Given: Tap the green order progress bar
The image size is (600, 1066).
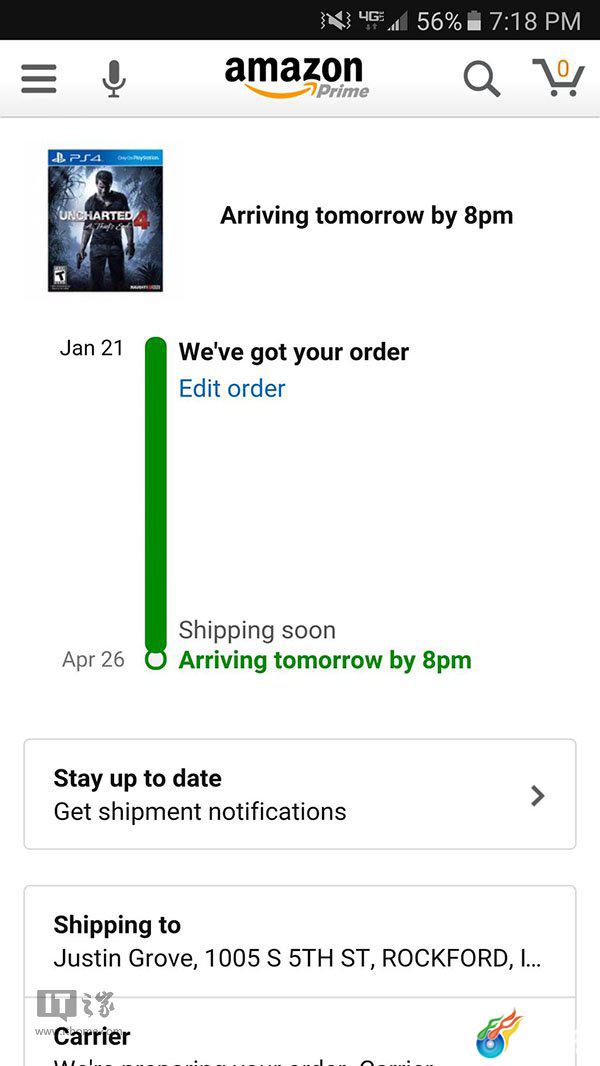Looking at the screenshot, I should pos(156,494).
